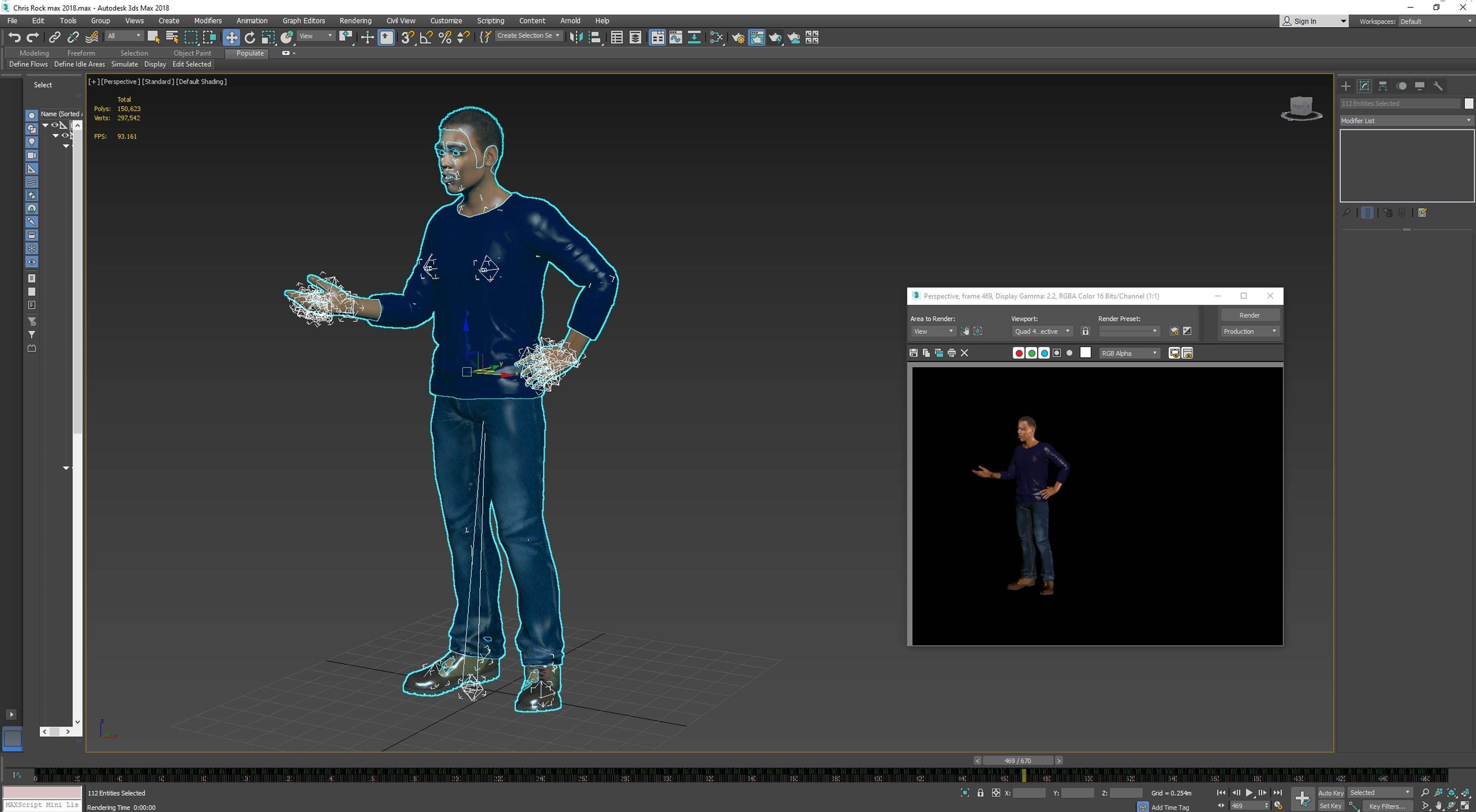Open Select by Name dialog icon
The width and height of the screenshot is (1476, 812).
[x=172, y=37]
